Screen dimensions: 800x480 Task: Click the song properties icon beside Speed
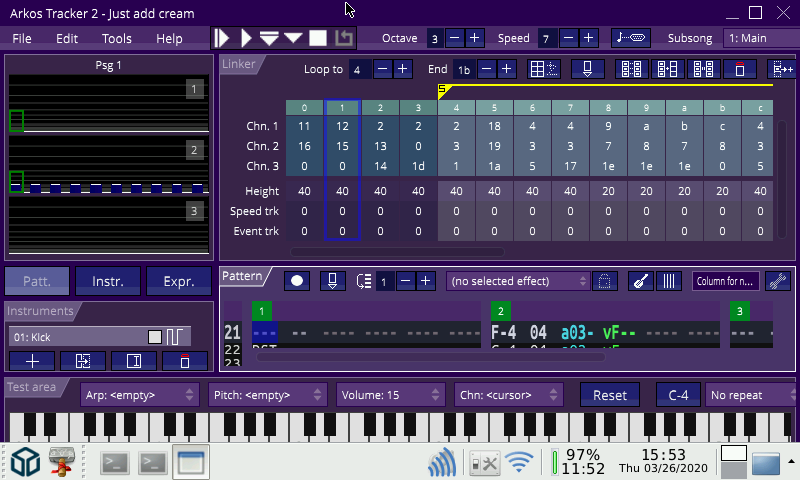tap(631, 38)
